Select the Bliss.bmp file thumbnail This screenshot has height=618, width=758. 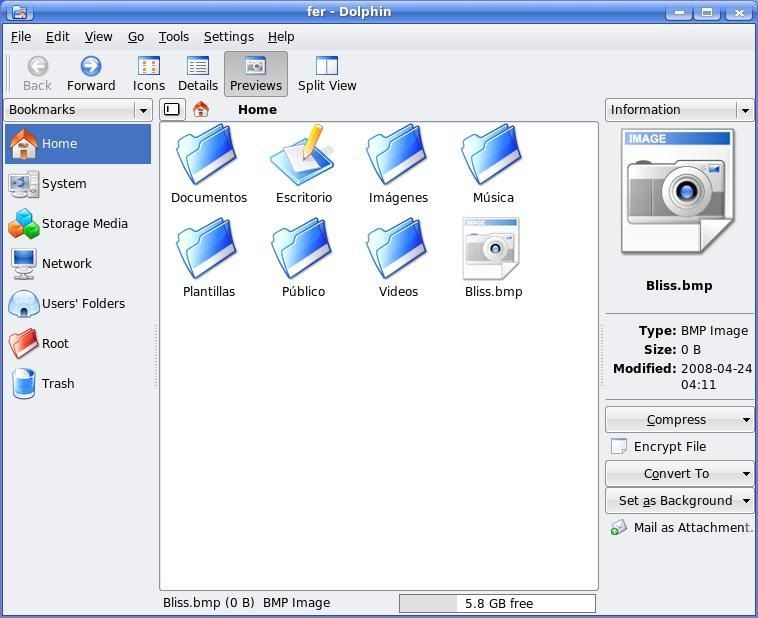(493, 258)
